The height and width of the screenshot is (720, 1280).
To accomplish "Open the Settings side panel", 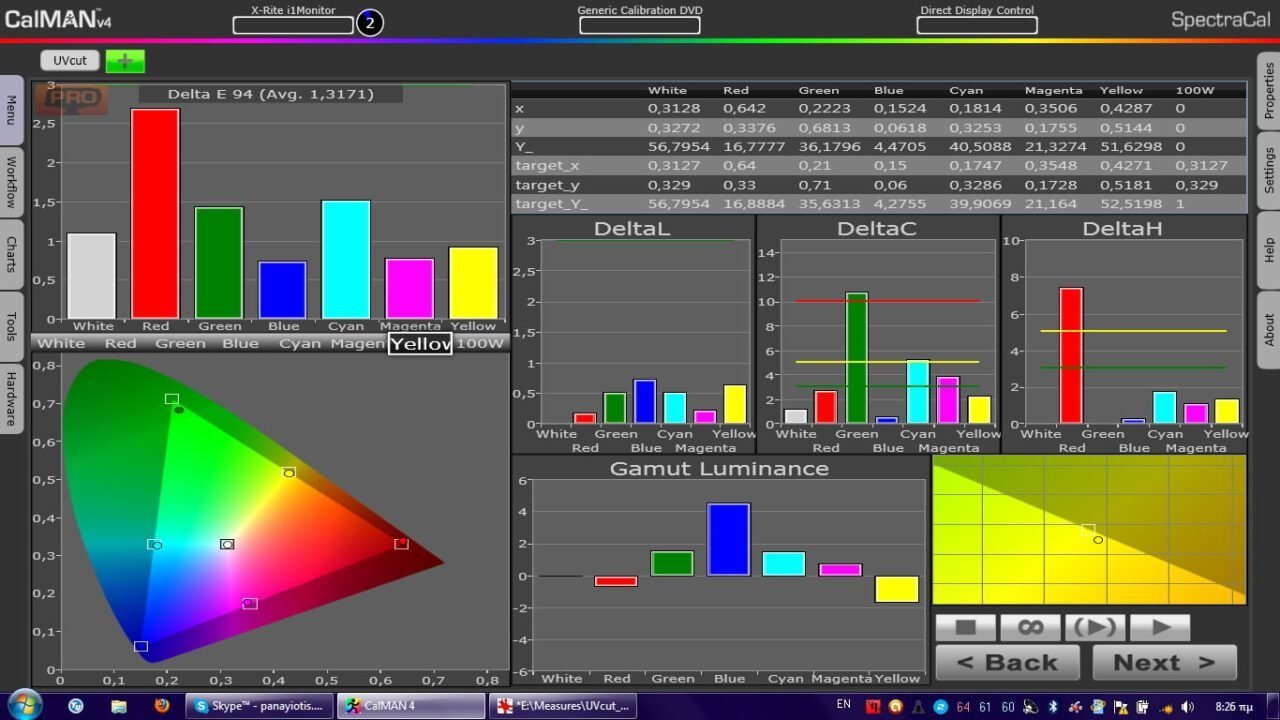I will click(1269, 171).
